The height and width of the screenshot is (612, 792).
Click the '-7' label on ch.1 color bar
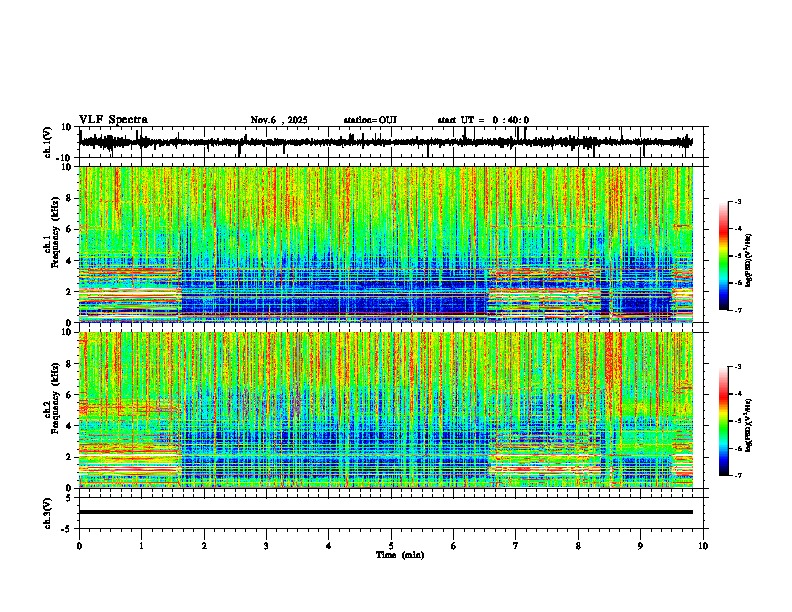tap(738, 310)
